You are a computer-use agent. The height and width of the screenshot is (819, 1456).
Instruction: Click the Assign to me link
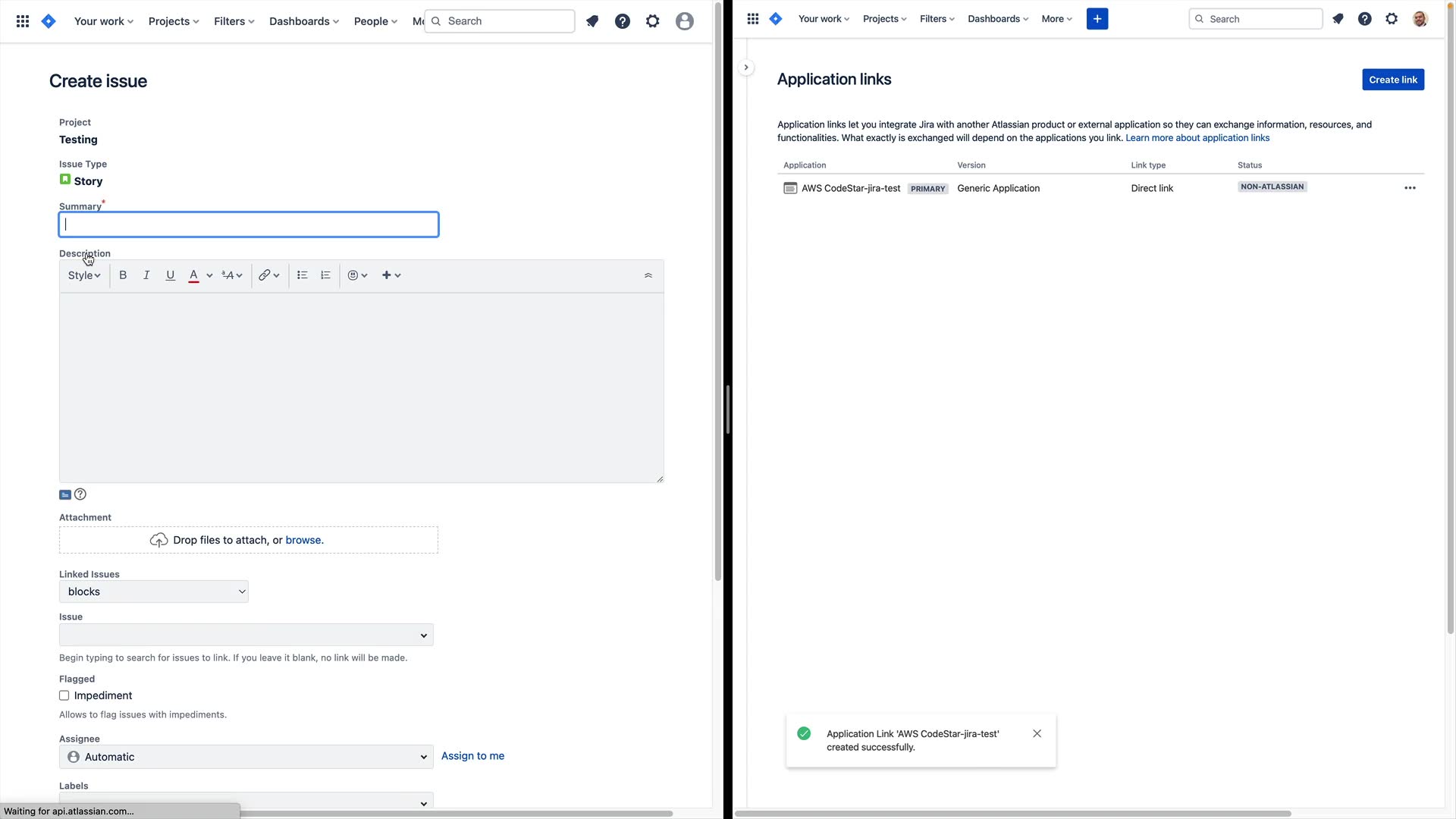coord(472,756)
